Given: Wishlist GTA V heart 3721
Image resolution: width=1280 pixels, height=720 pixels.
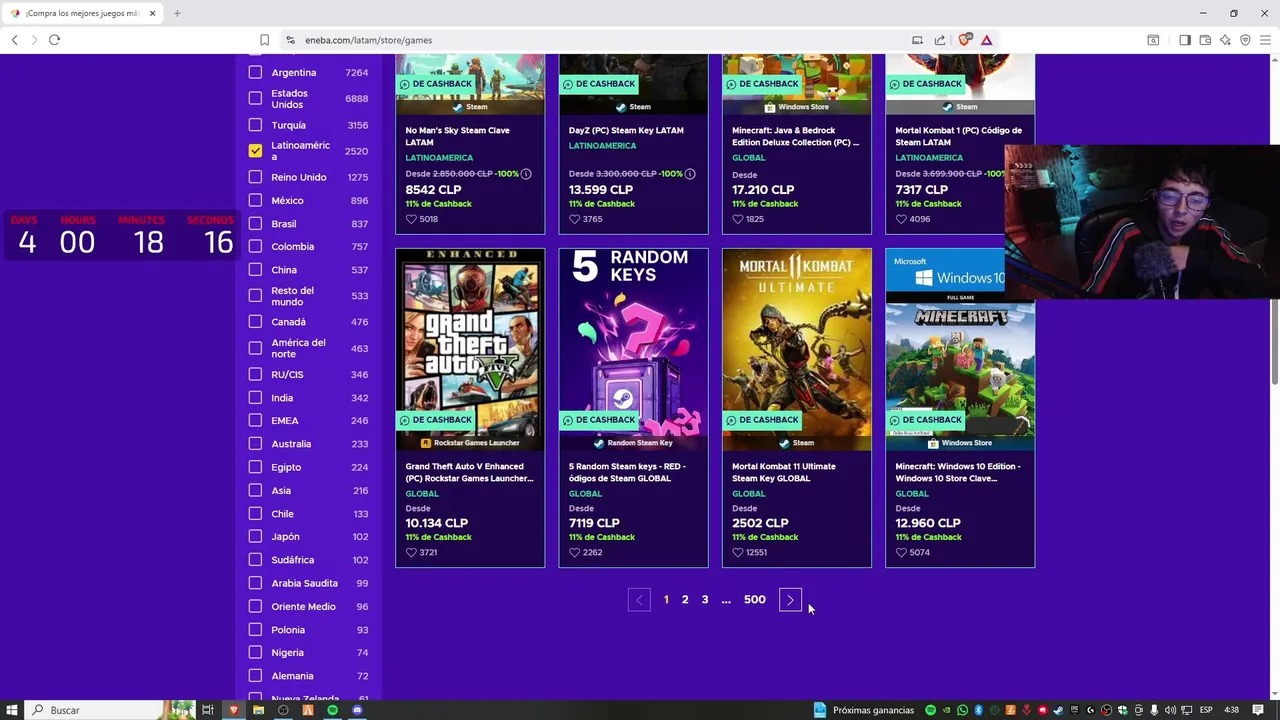Looking at the screenshot, I should pyautogui.click(x=411, y=552).
